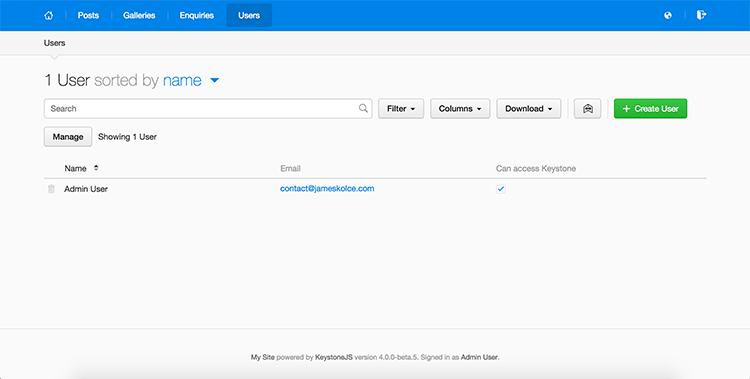
Task: Expand the Columns dropdown
Action: click(x=460, y=109)
